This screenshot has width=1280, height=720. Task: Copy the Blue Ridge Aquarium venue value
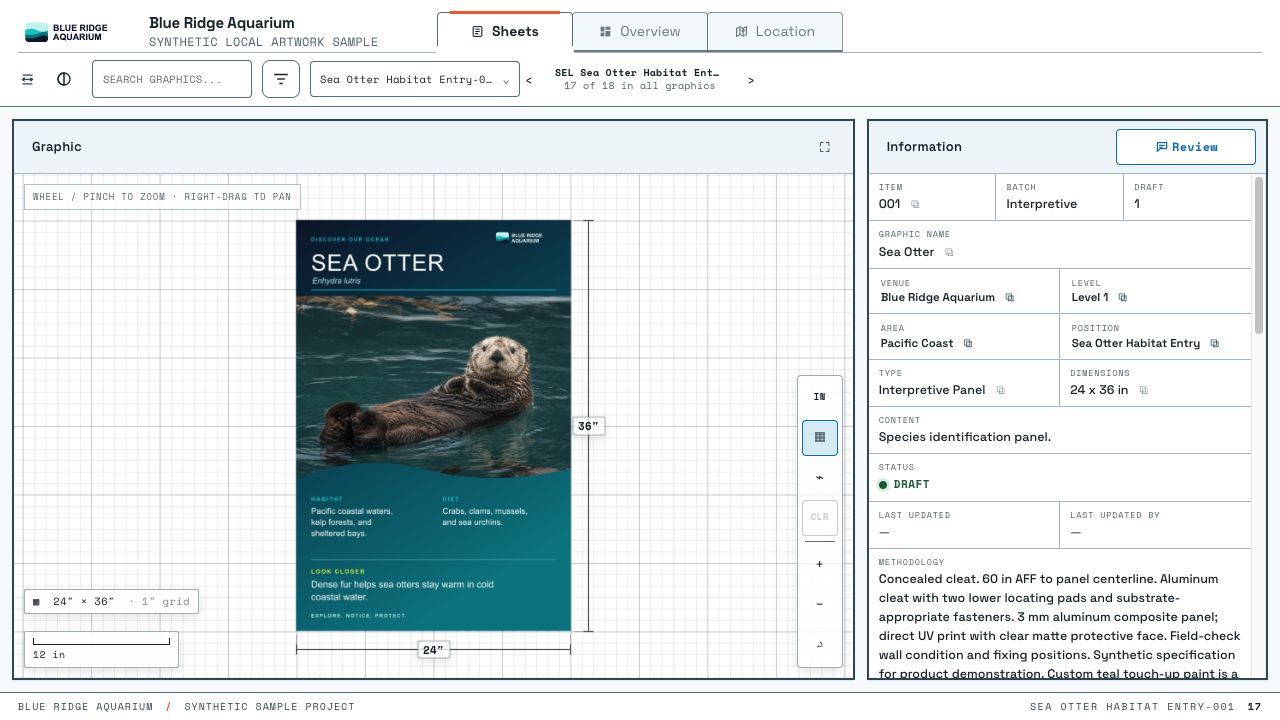1010,297
